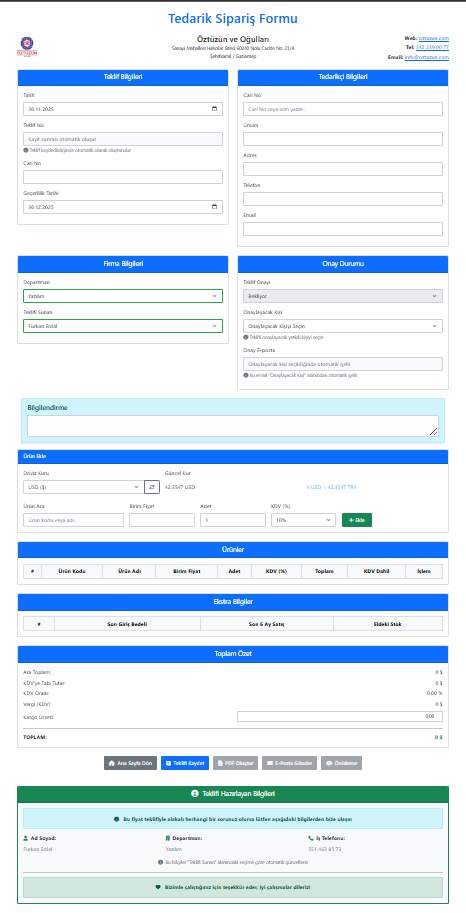Open the Onaylayacak Kişi dropdown
The height and width of the screenshot is (913, 466).
(x=343, y=326)
